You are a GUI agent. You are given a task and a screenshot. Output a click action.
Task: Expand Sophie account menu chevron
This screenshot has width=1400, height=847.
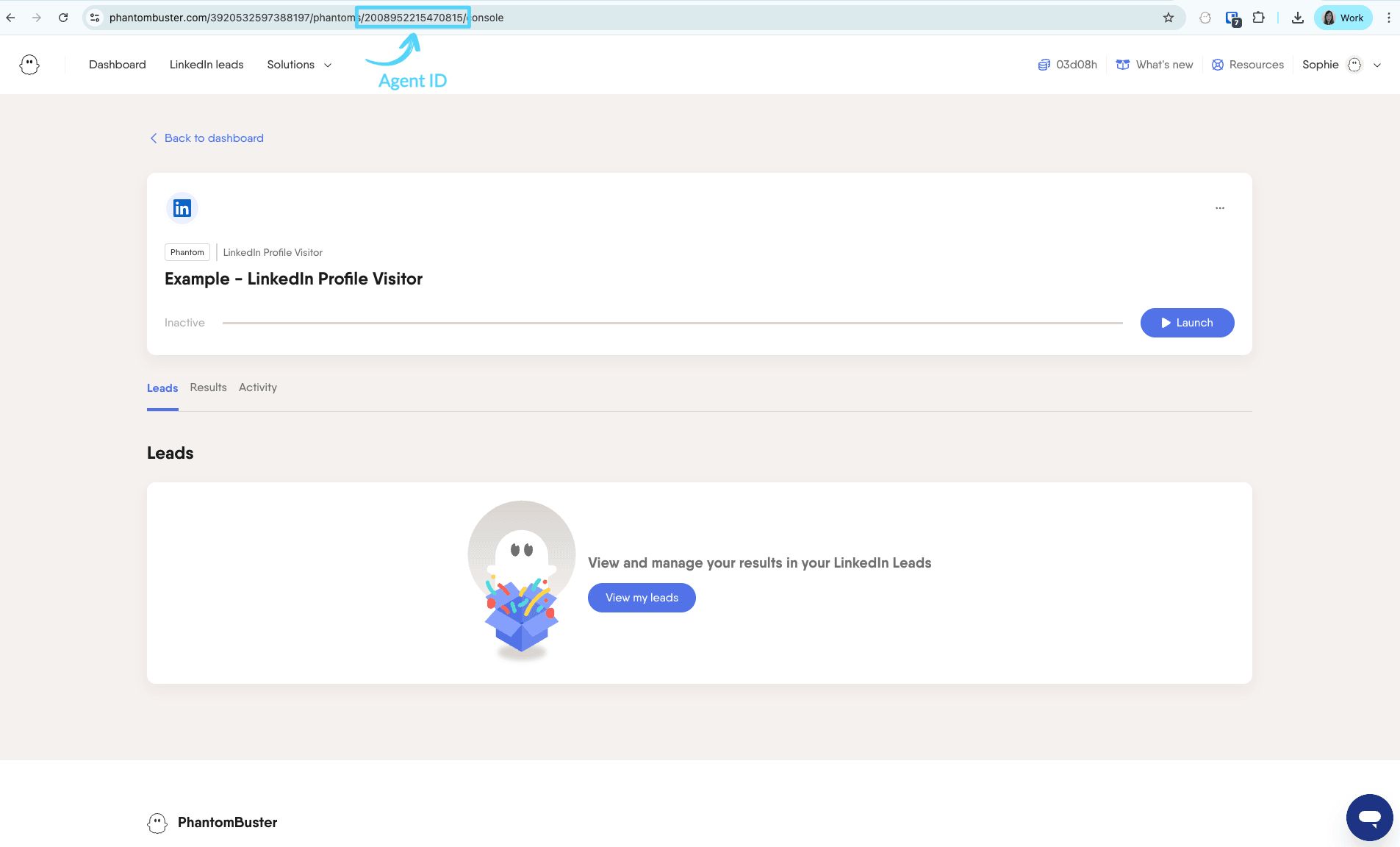(1377, 65)
